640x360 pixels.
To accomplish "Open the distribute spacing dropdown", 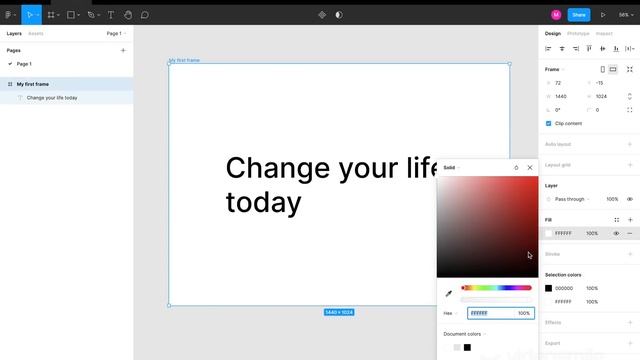I will (630, 49).
